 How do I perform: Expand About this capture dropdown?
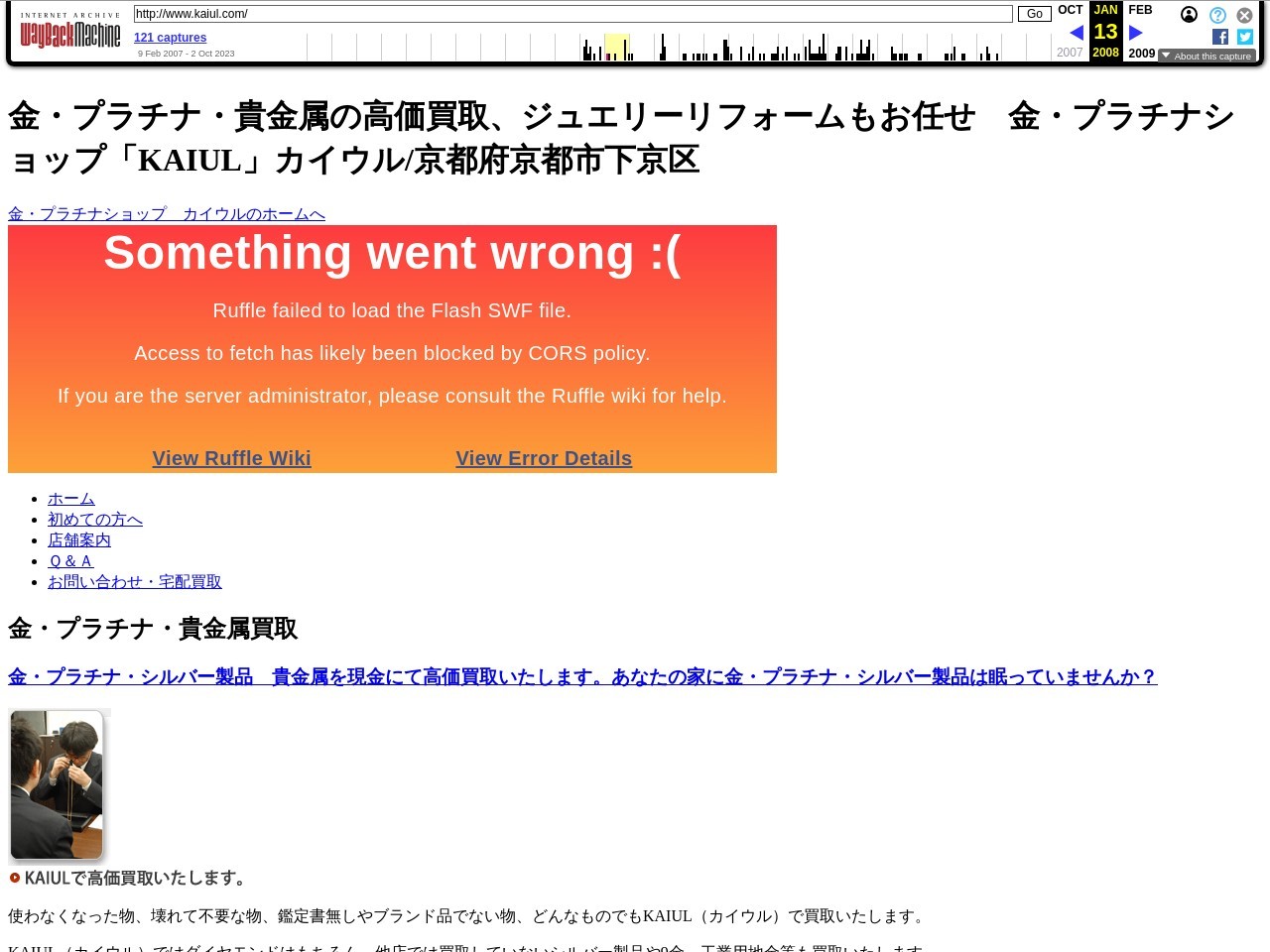pyautogui.click(x=1206, y=56)
